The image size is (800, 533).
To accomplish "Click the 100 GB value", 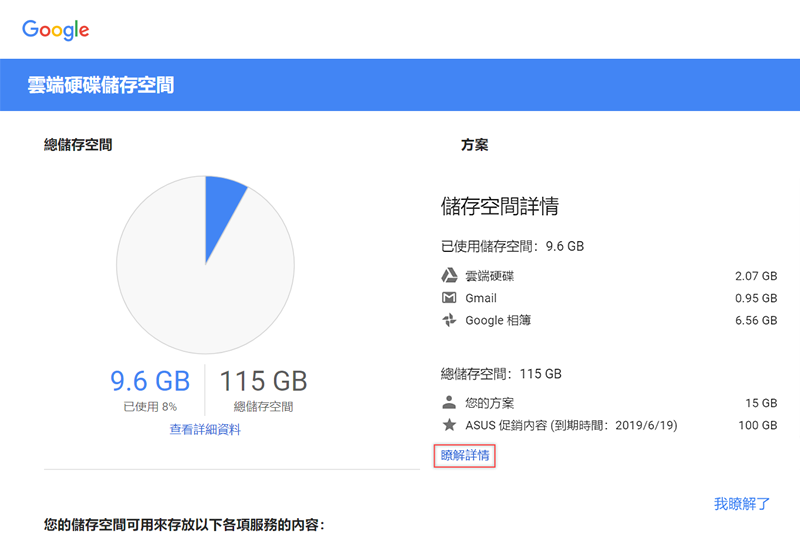I will click(758, 425).
